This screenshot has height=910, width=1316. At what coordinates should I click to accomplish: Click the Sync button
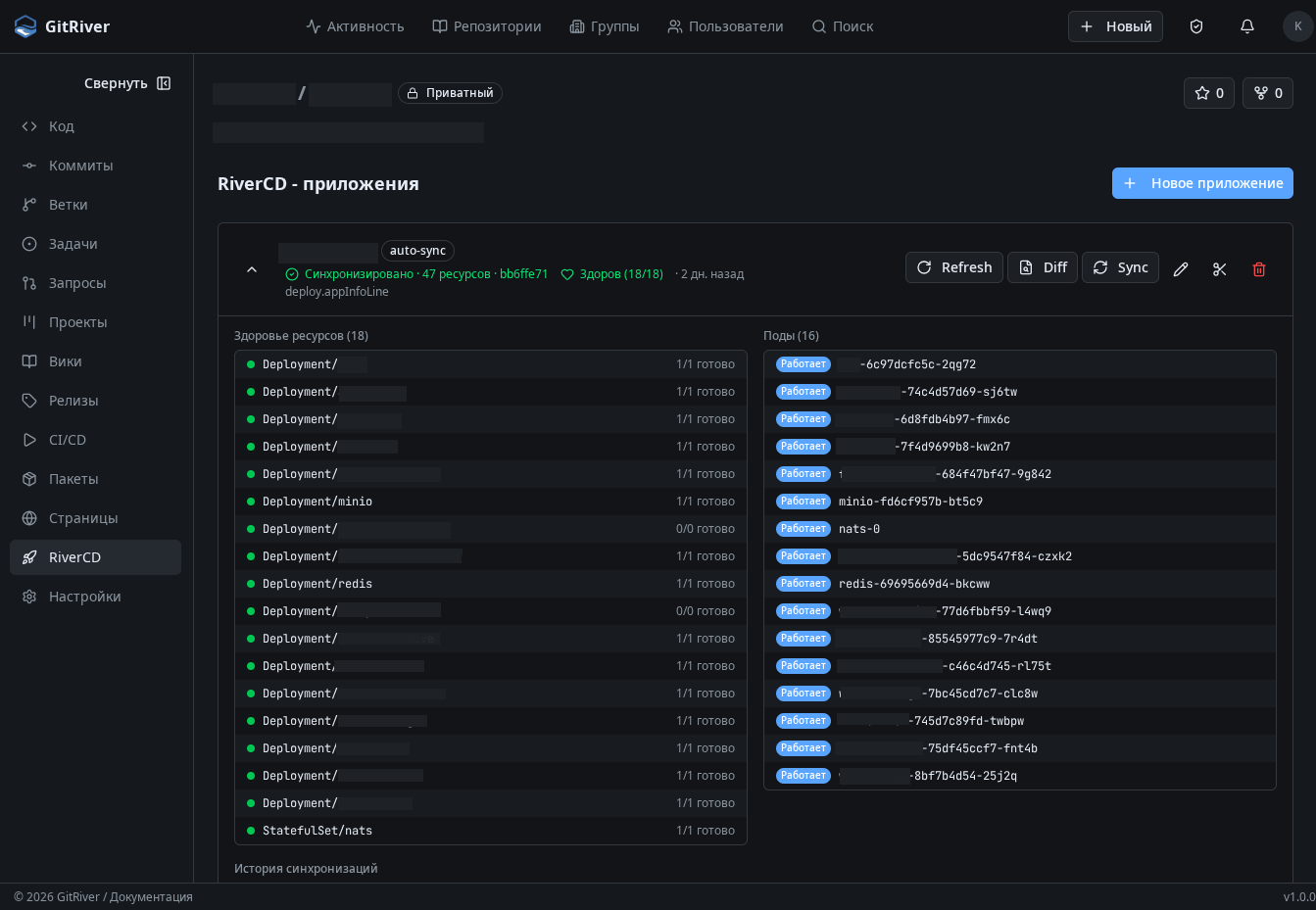(1120, 267)
